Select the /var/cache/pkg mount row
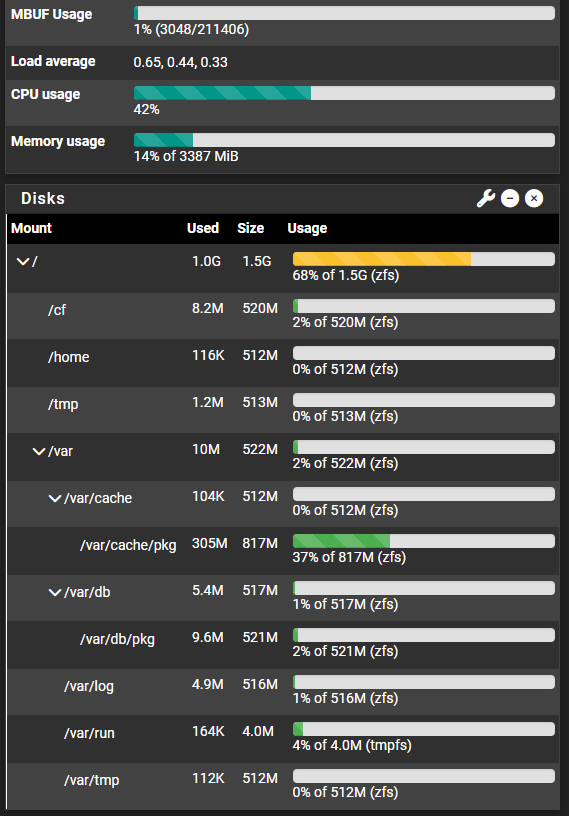Image resolution: width=569 pixels, height=816 pixels. pyautogui.click(x=283, y=551)
